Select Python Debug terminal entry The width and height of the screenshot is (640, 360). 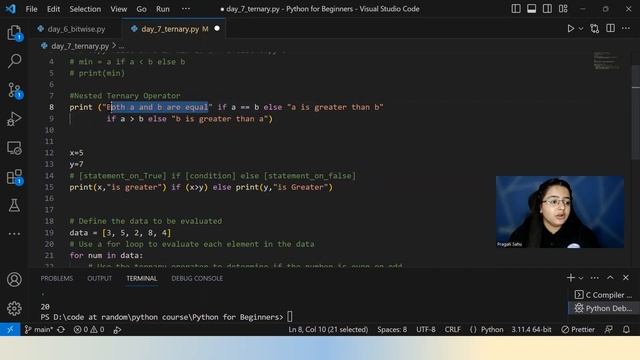603,308
